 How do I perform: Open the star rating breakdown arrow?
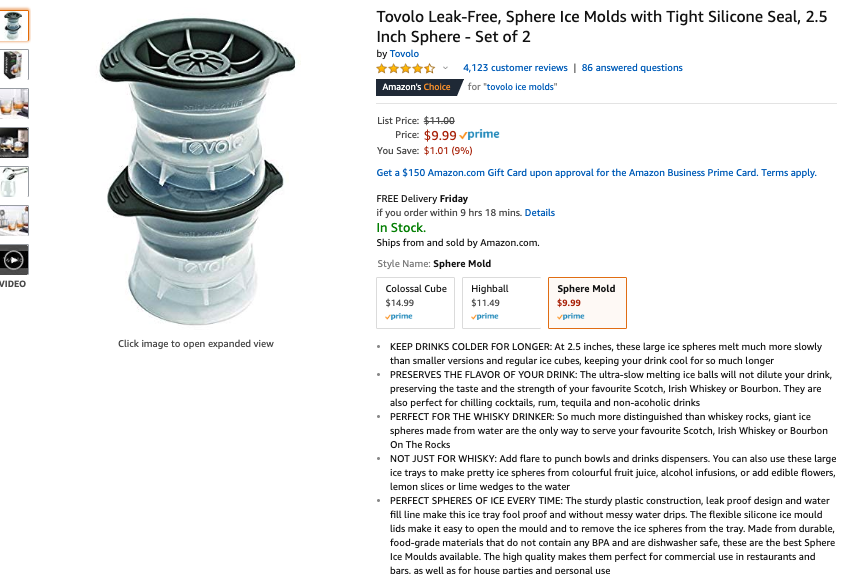point(445,68)
